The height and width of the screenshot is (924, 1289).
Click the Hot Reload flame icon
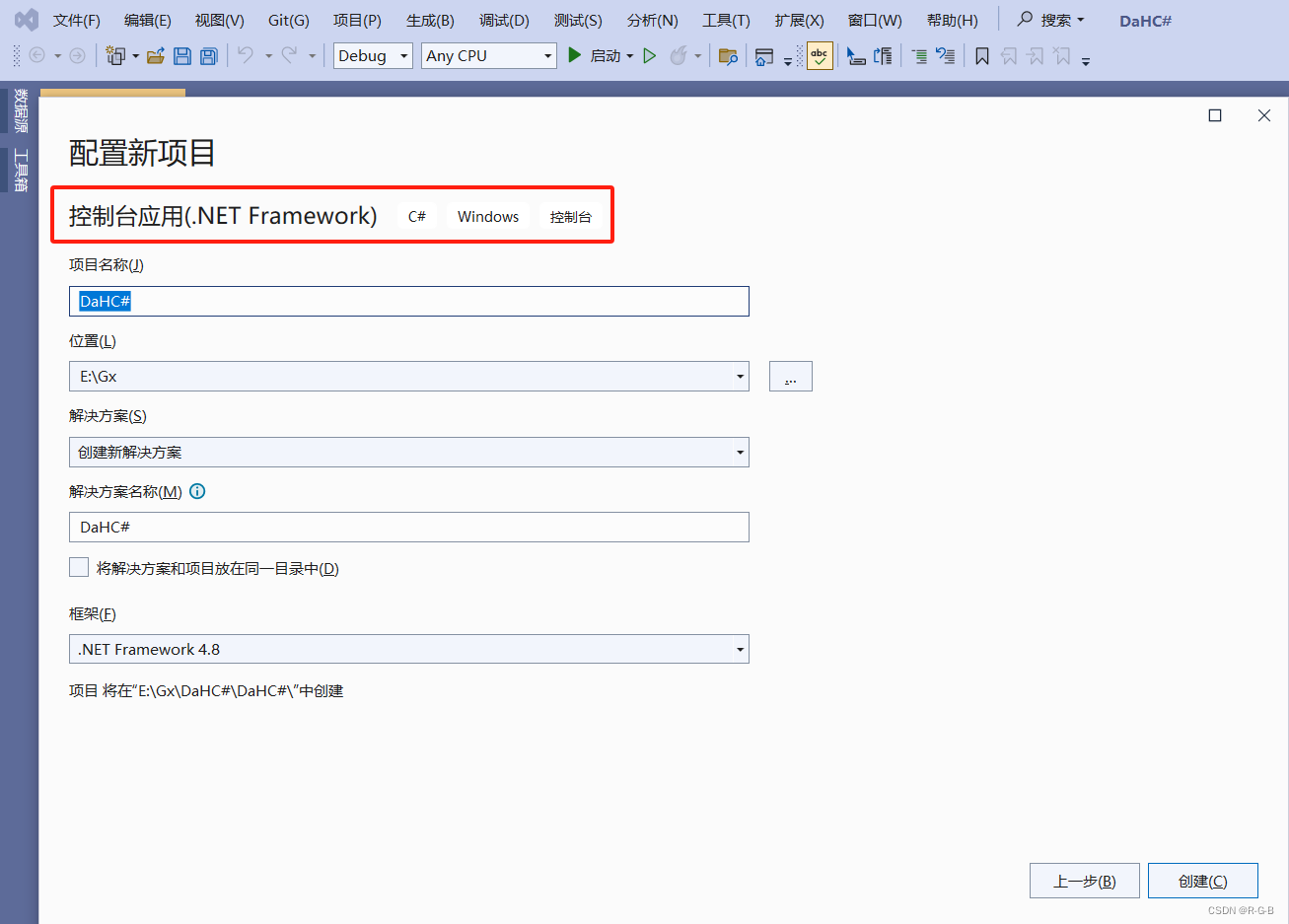pyautogui.click(x=678, y=56)
